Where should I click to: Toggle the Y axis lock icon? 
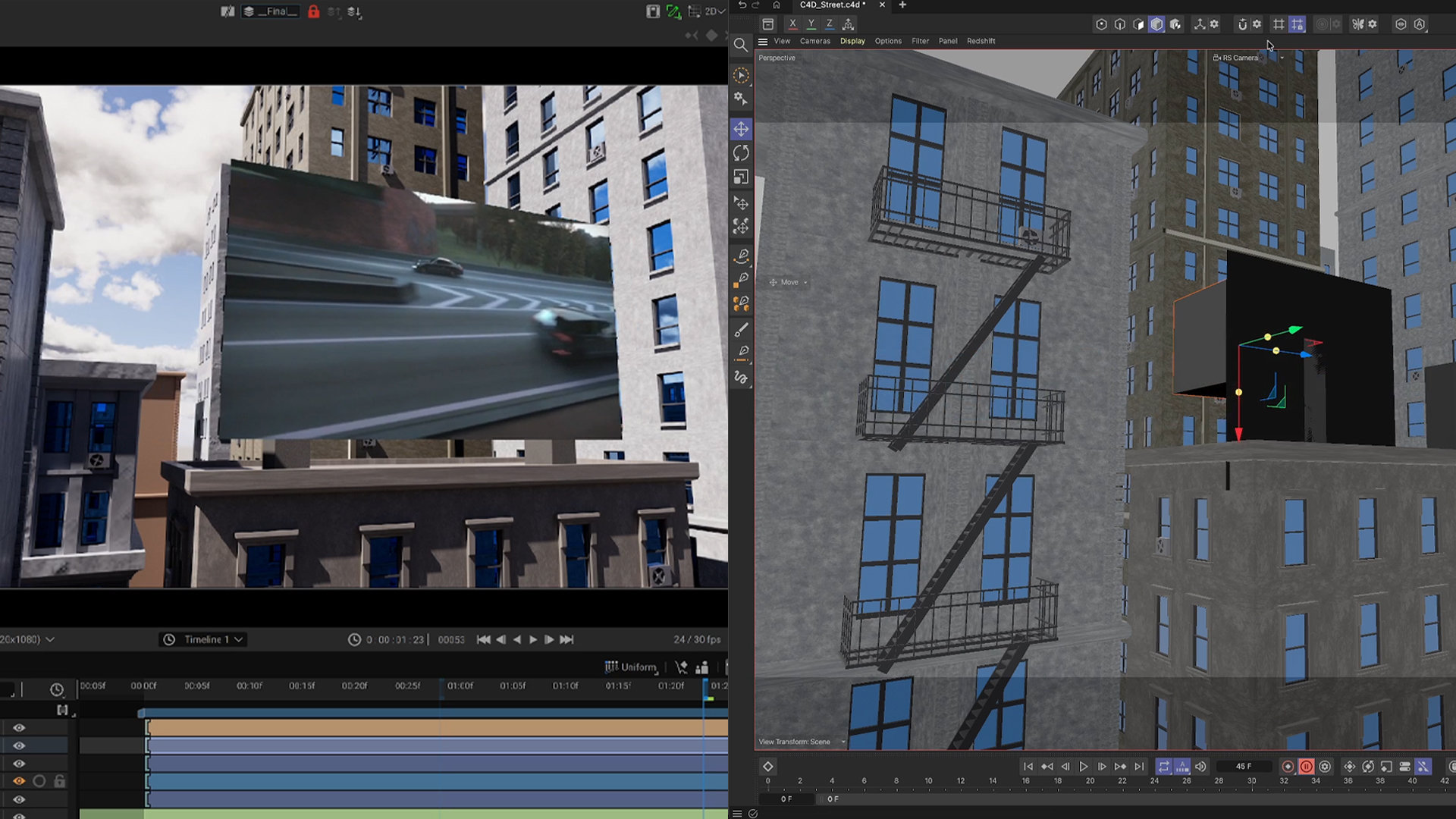click(811, 24)
